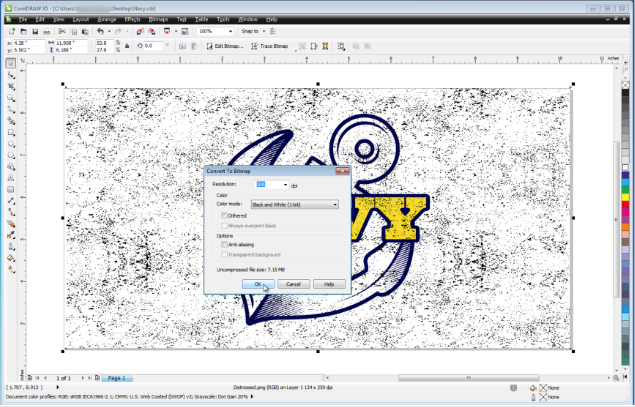This screenshot has width=635, height=407.
Task: Open the Bitmaps menu
Action: coord(158,19)
